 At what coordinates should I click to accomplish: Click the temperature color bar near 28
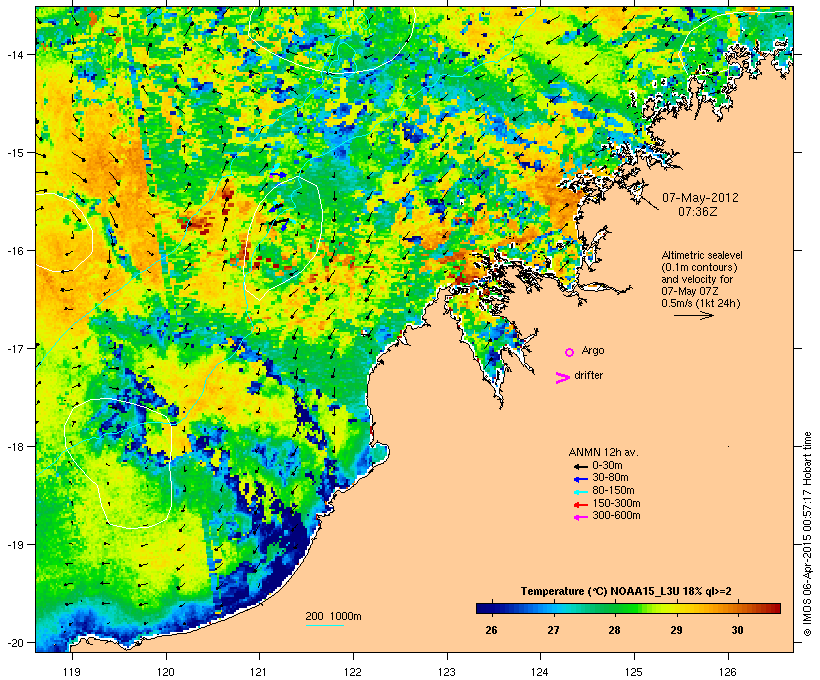coord(614,608)
